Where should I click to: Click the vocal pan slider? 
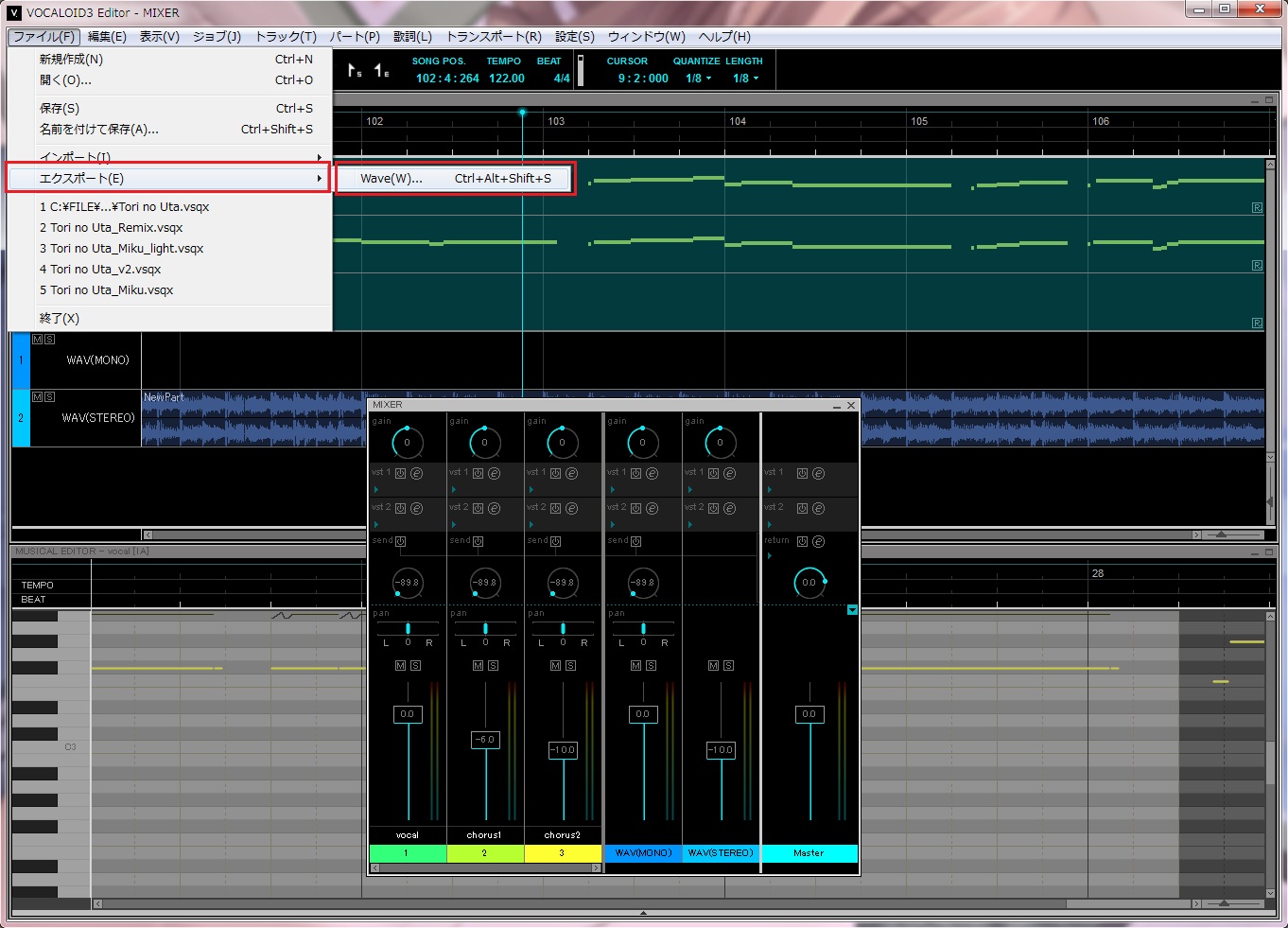[408, 629]
